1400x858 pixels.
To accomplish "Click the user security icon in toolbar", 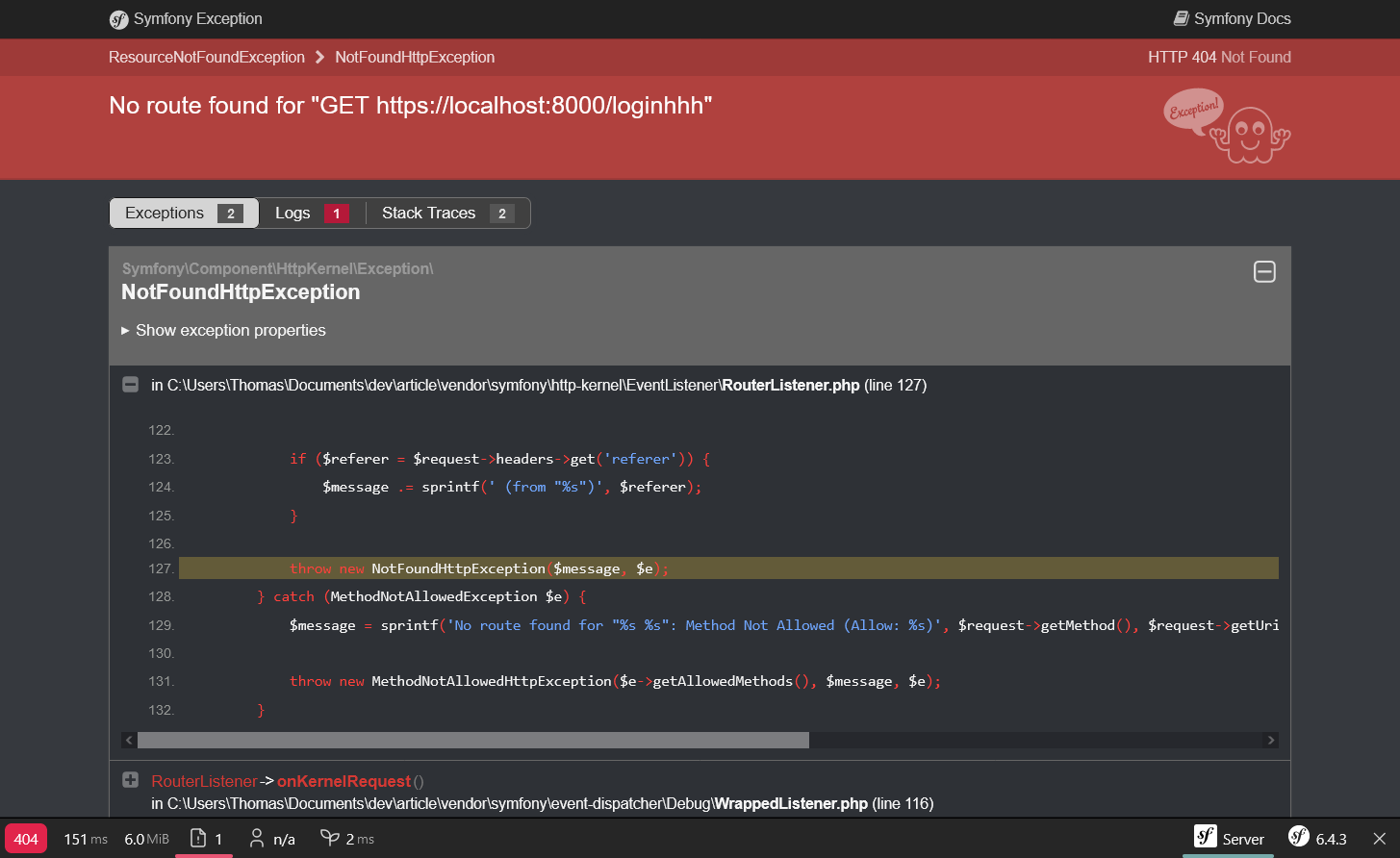I will click(x=257, y=839).
